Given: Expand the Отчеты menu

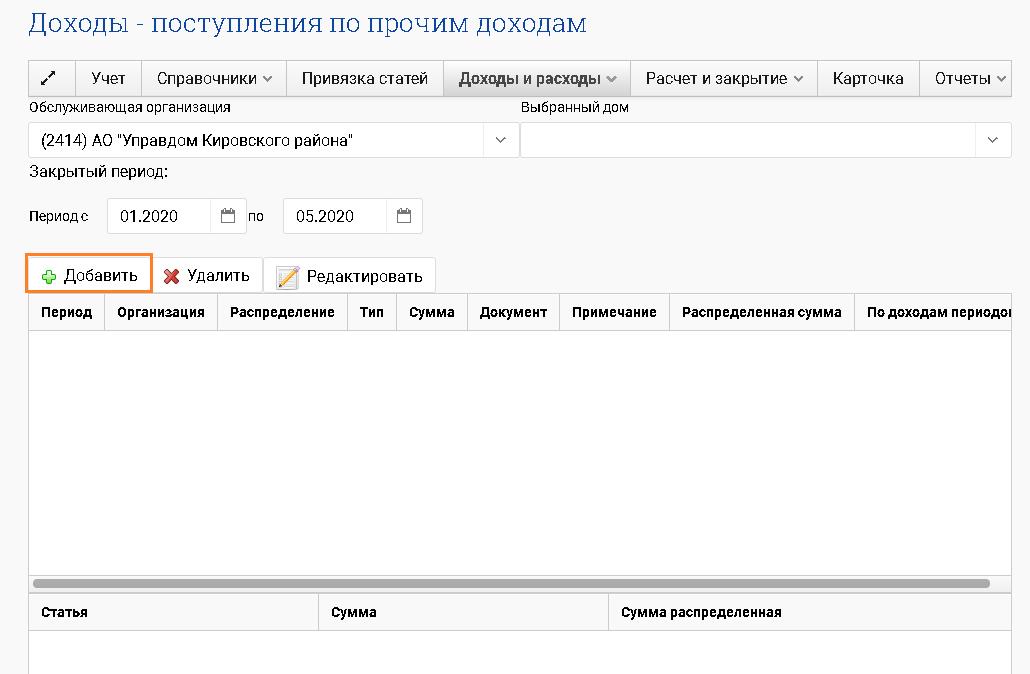Looking at the screenshot, I should point(966,77).
